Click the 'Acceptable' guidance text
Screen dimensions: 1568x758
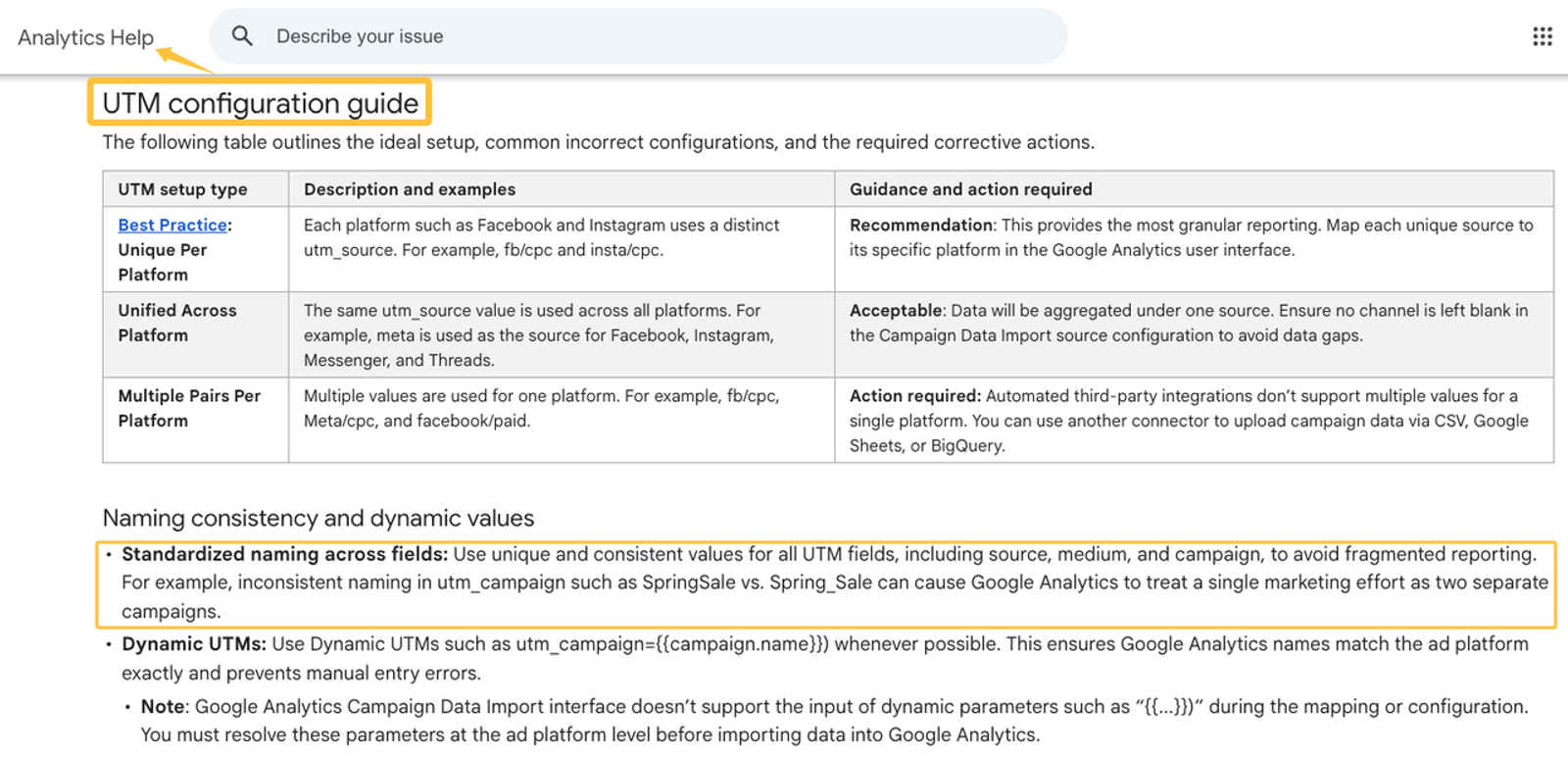(x=1189, y=323)
